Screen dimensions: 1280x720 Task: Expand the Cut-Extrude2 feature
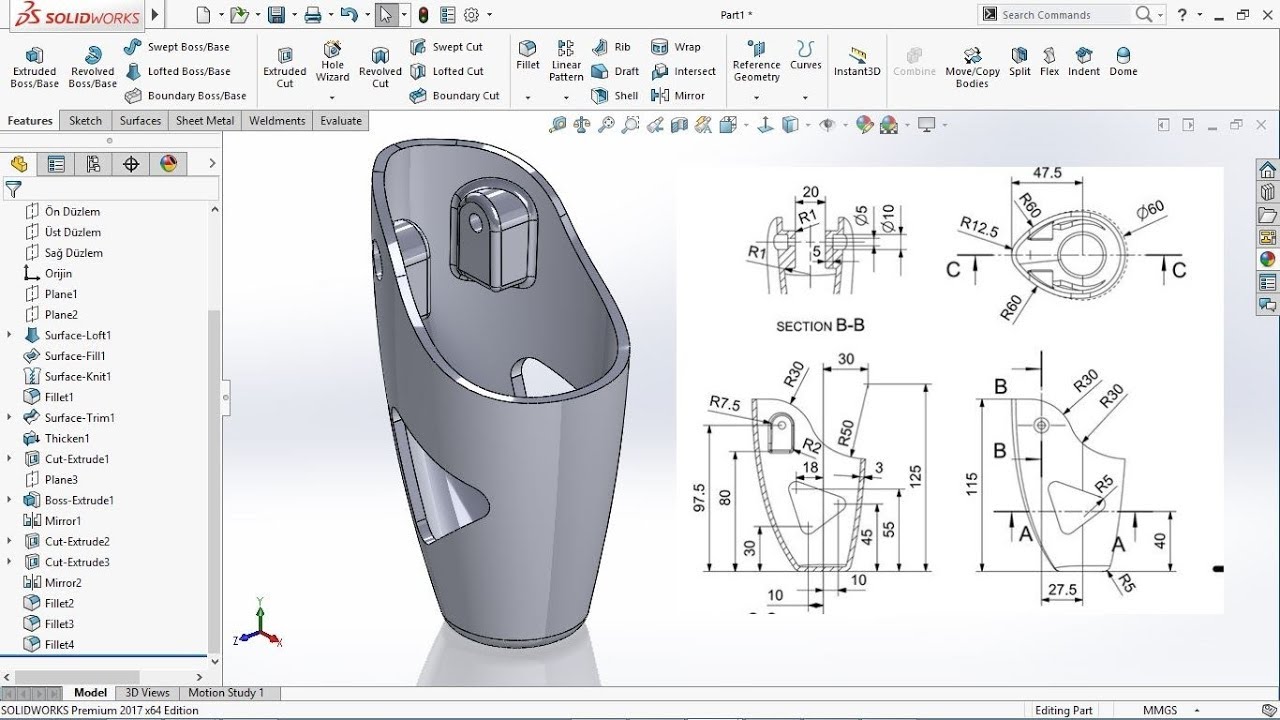[10, 541]
